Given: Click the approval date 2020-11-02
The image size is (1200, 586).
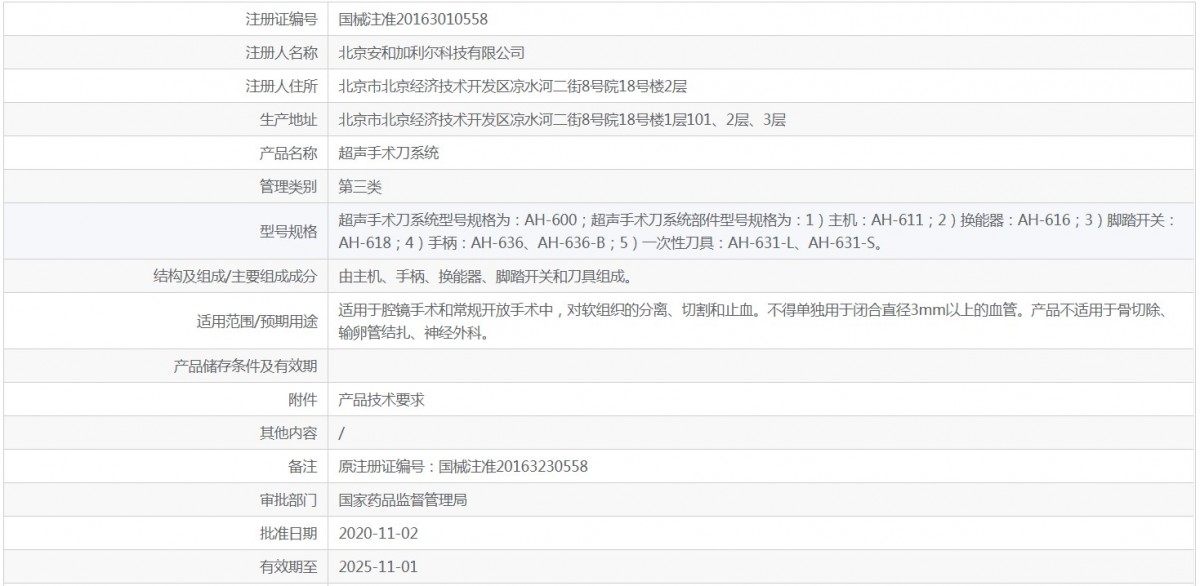Looking at the screenshot, I should click(x=378, y=533).
